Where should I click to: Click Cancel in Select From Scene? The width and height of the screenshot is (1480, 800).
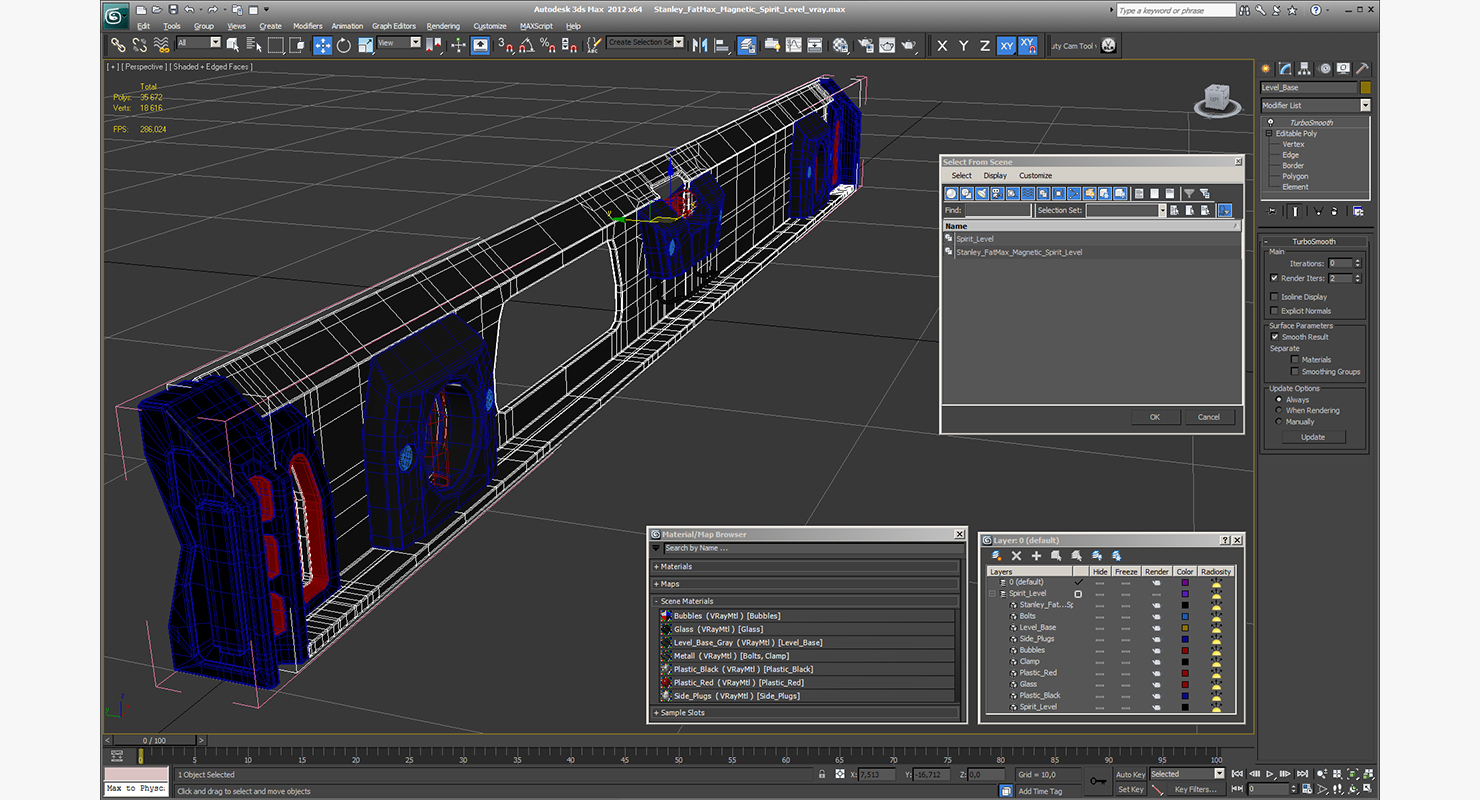[1209, 418]
